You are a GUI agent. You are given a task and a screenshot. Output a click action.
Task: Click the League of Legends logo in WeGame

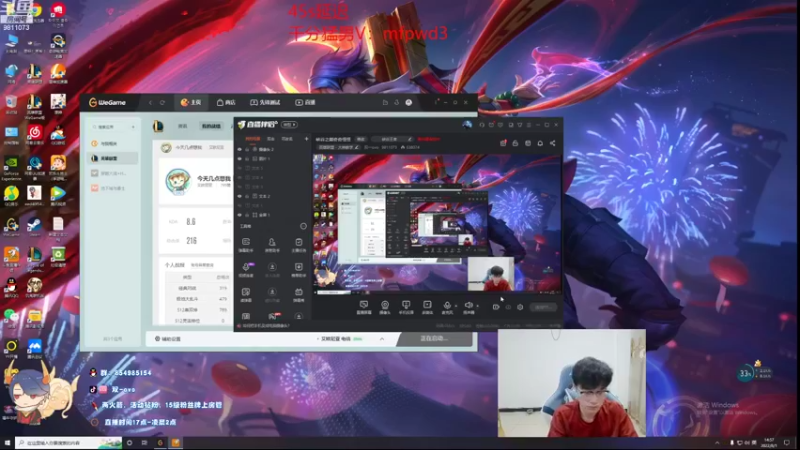click(158, 126)
